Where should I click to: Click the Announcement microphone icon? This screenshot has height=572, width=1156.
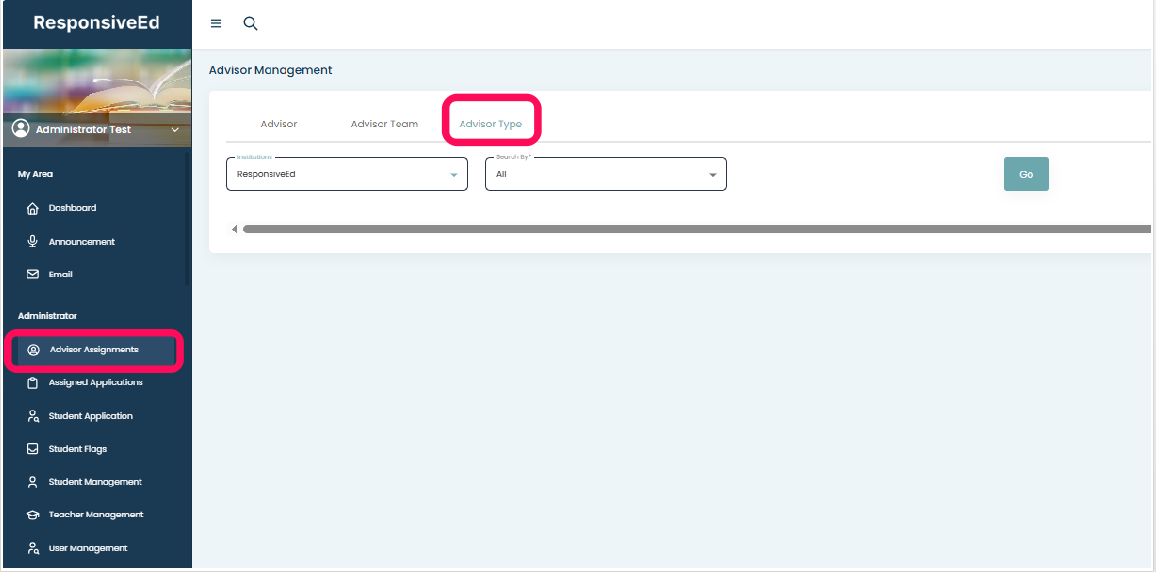pos(32,241)
